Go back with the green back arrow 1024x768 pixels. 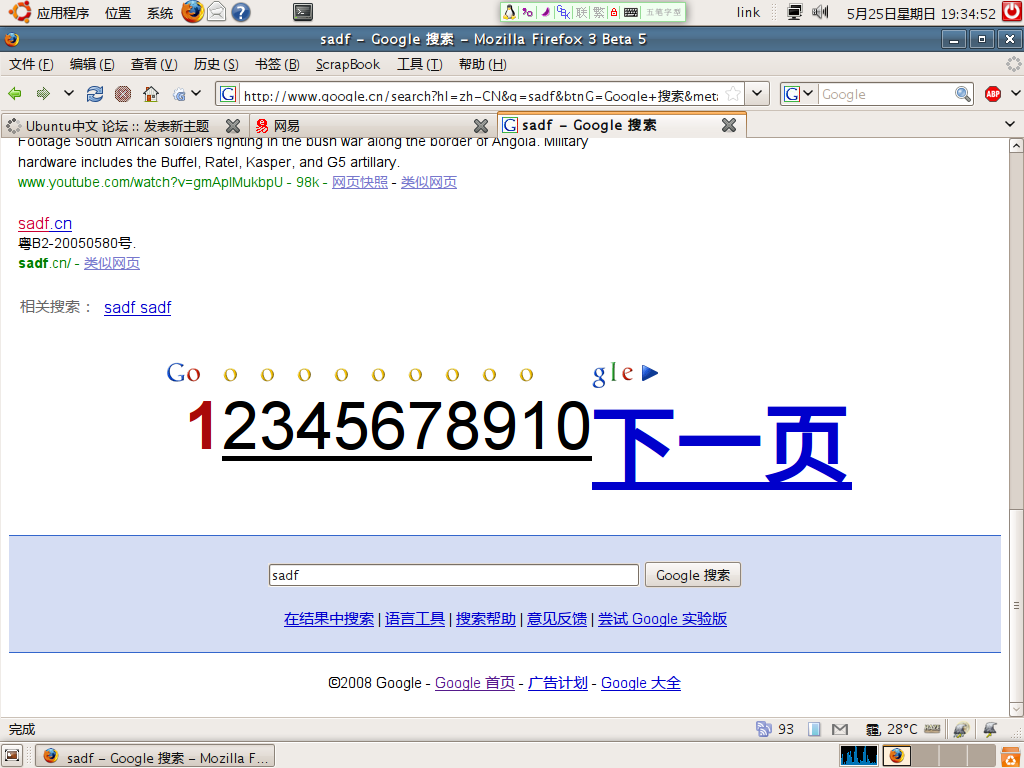[x=14, y=94]
